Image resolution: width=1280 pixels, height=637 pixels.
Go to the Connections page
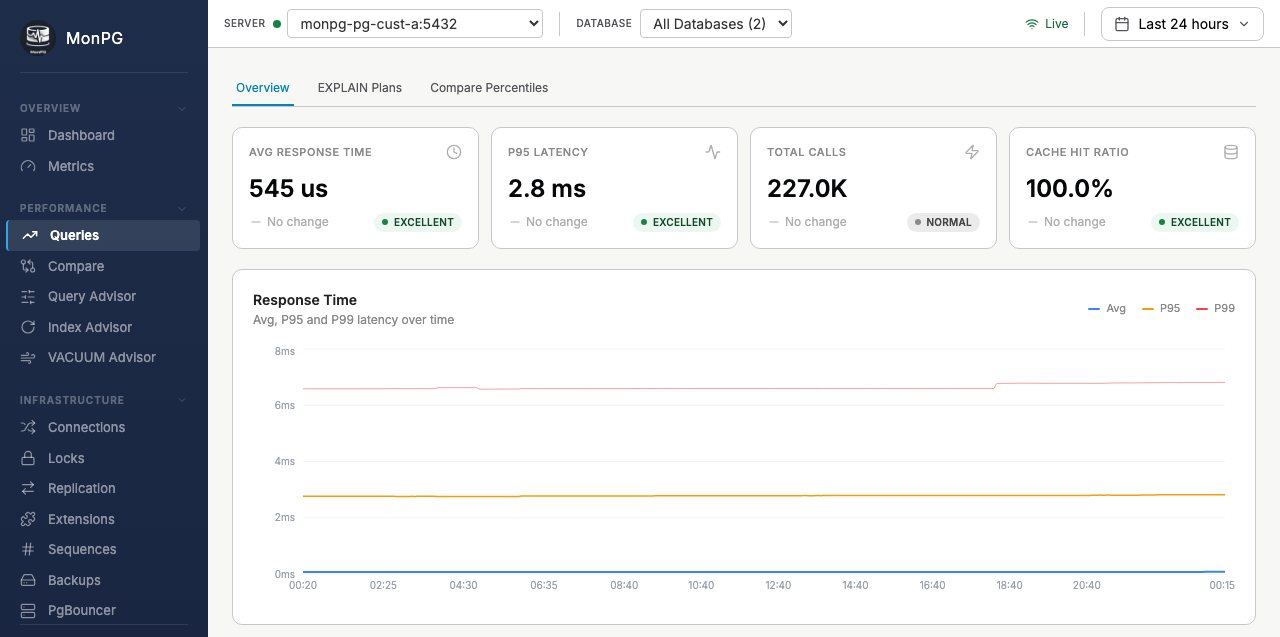(103, 427)
